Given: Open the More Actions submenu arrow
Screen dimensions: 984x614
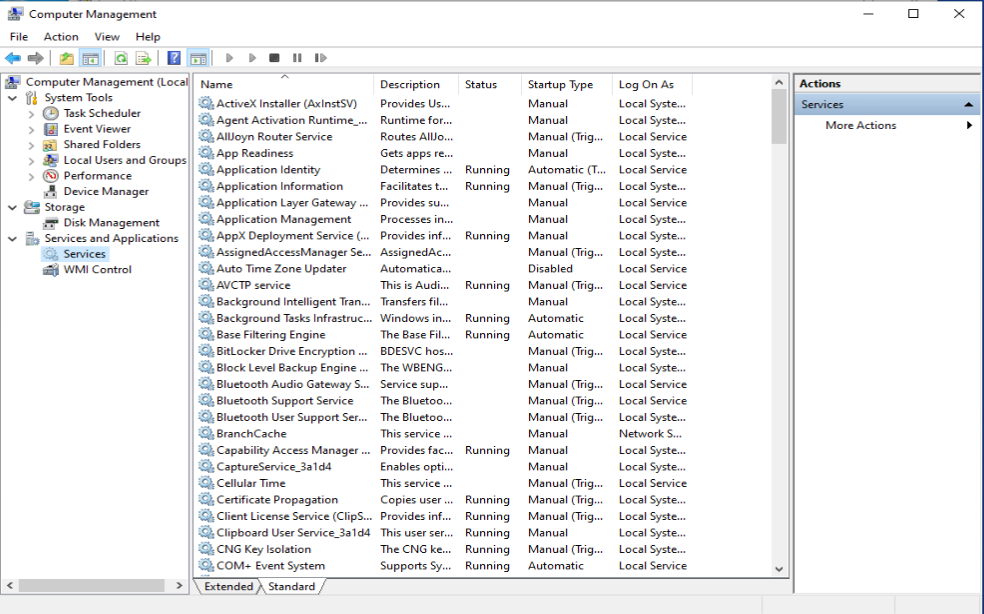Looking at the screenshot, I should coord(970,125).
